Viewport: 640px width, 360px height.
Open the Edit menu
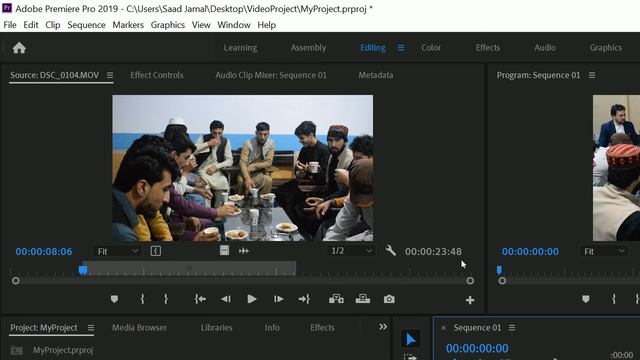click(x=31, y=25)
